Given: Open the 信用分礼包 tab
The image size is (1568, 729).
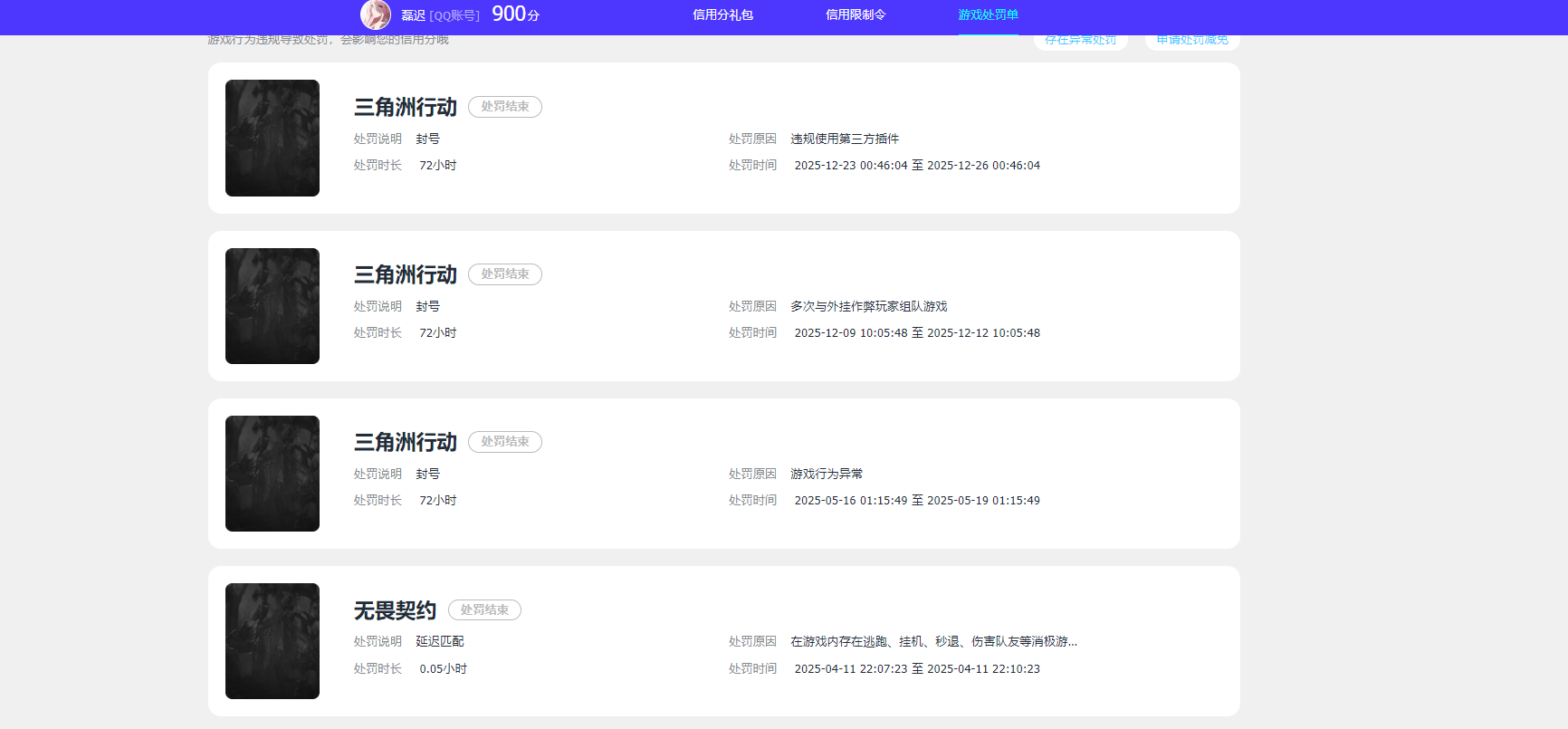Looking at the screenshot, I should (722, 14).
